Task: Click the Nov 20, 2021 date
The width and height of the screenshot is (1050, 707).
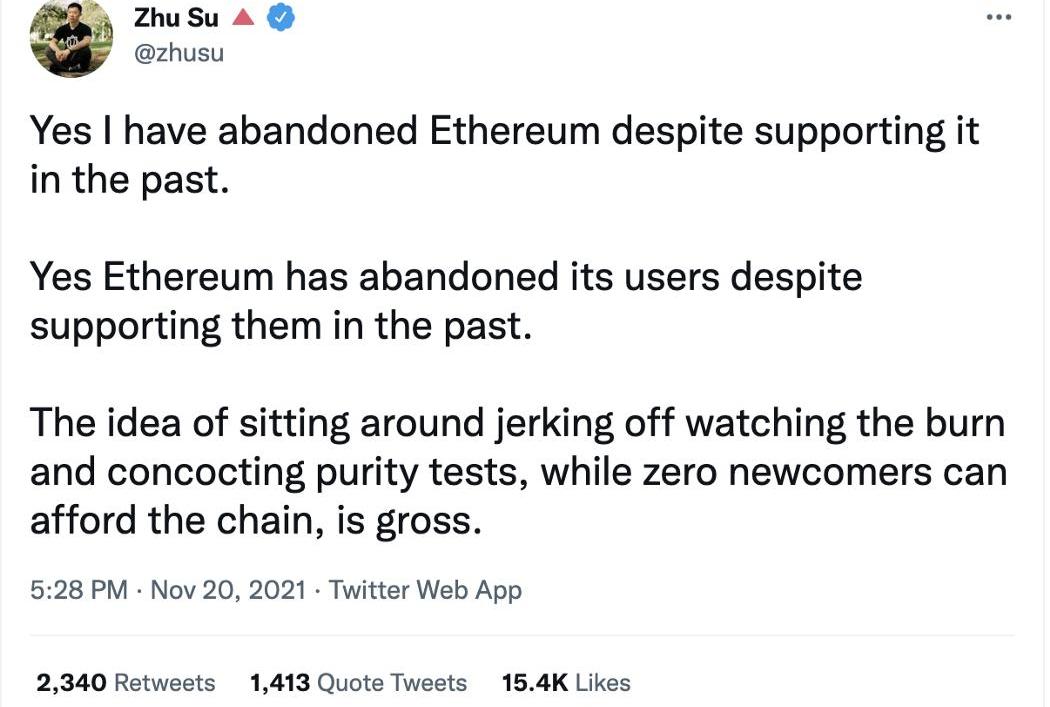Action: pyautogui.click(x=230, y=590)
